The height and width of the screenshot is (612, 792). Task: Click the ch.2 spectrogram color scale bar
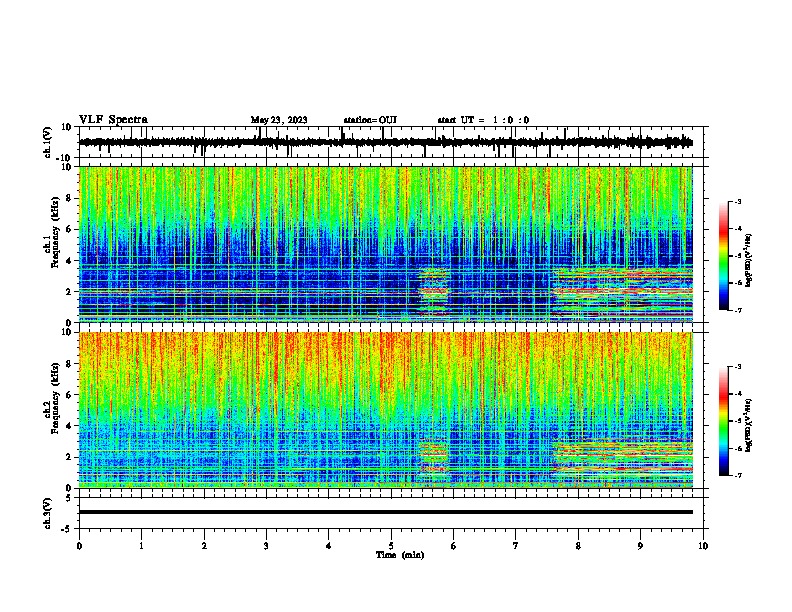point(724,421)
